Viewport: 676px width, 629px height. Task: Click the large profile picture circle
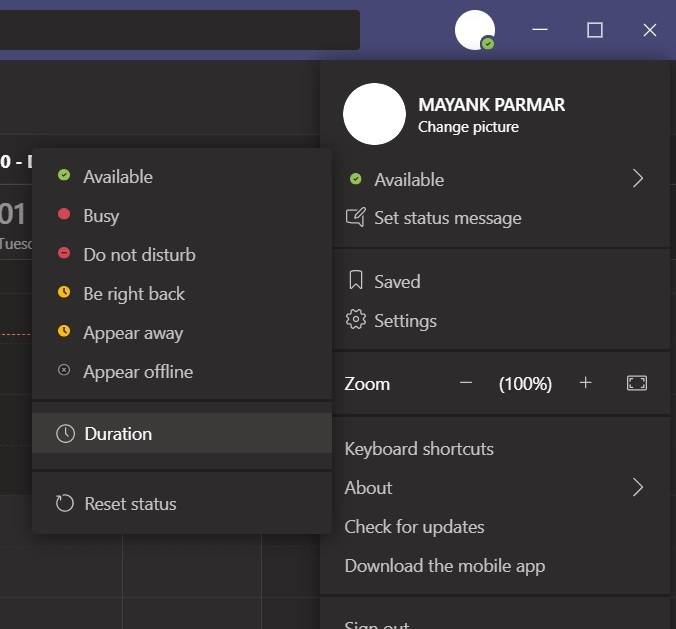click(374, 114)
